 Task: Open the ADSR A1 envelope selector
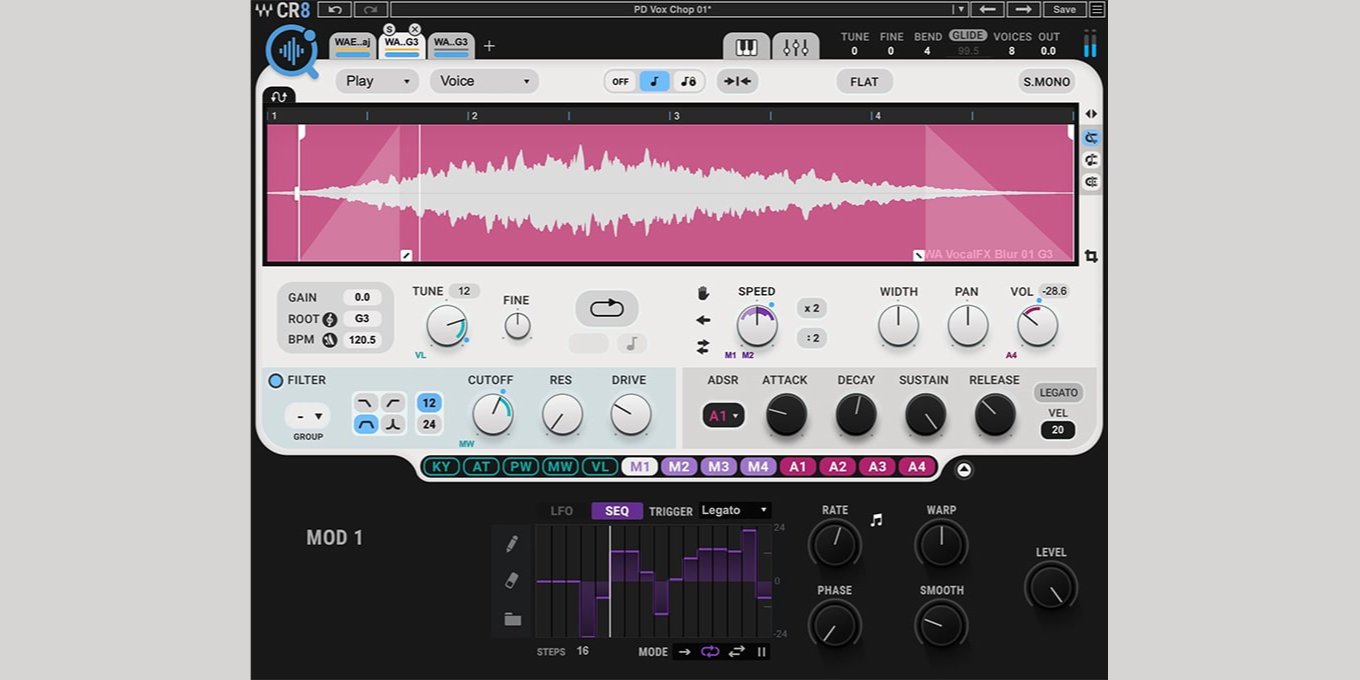[x=723, y=416]
